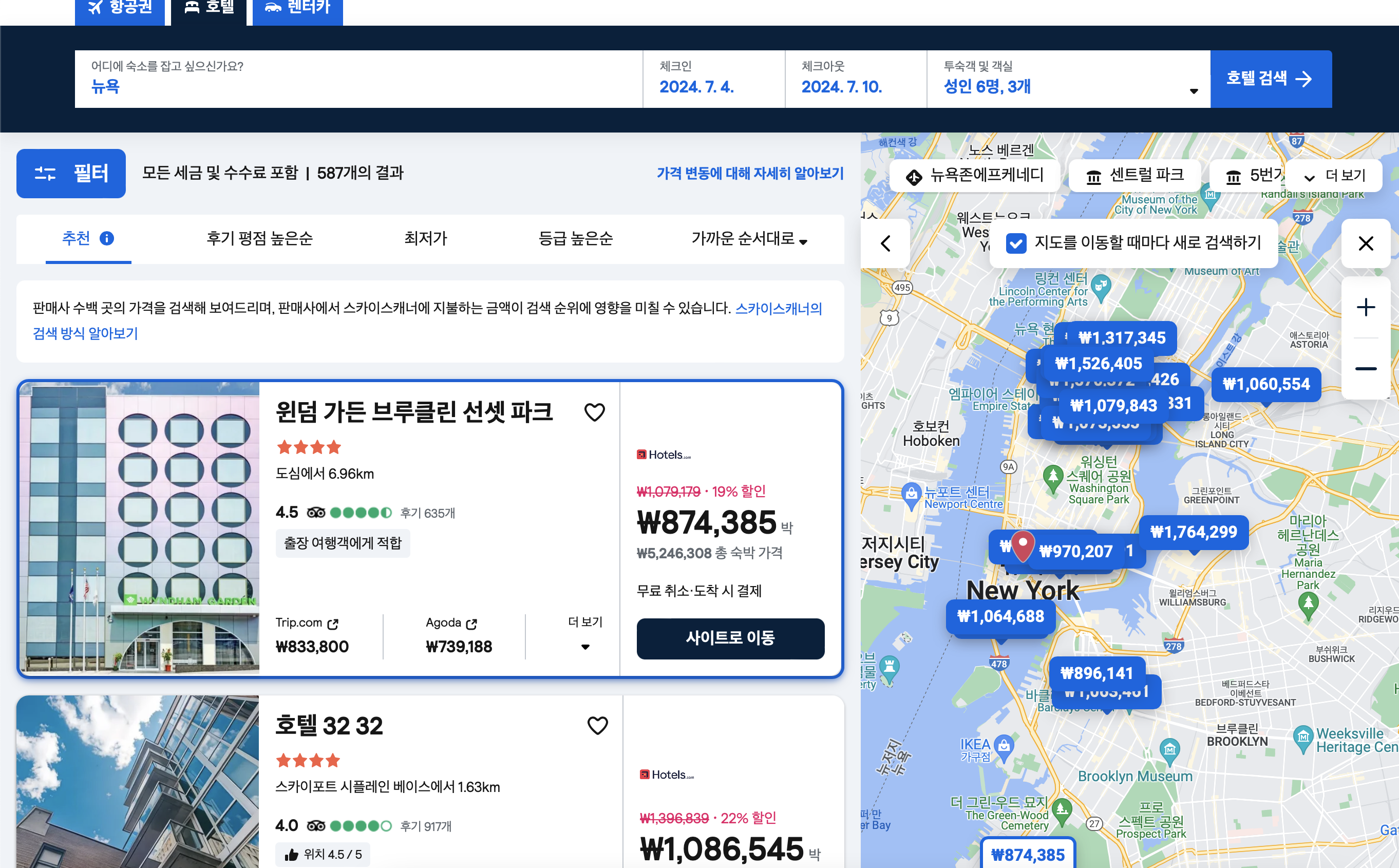Switch to 후기 평점 높은순 tab
1399x868 pixels.
click(x=259, y=239)
